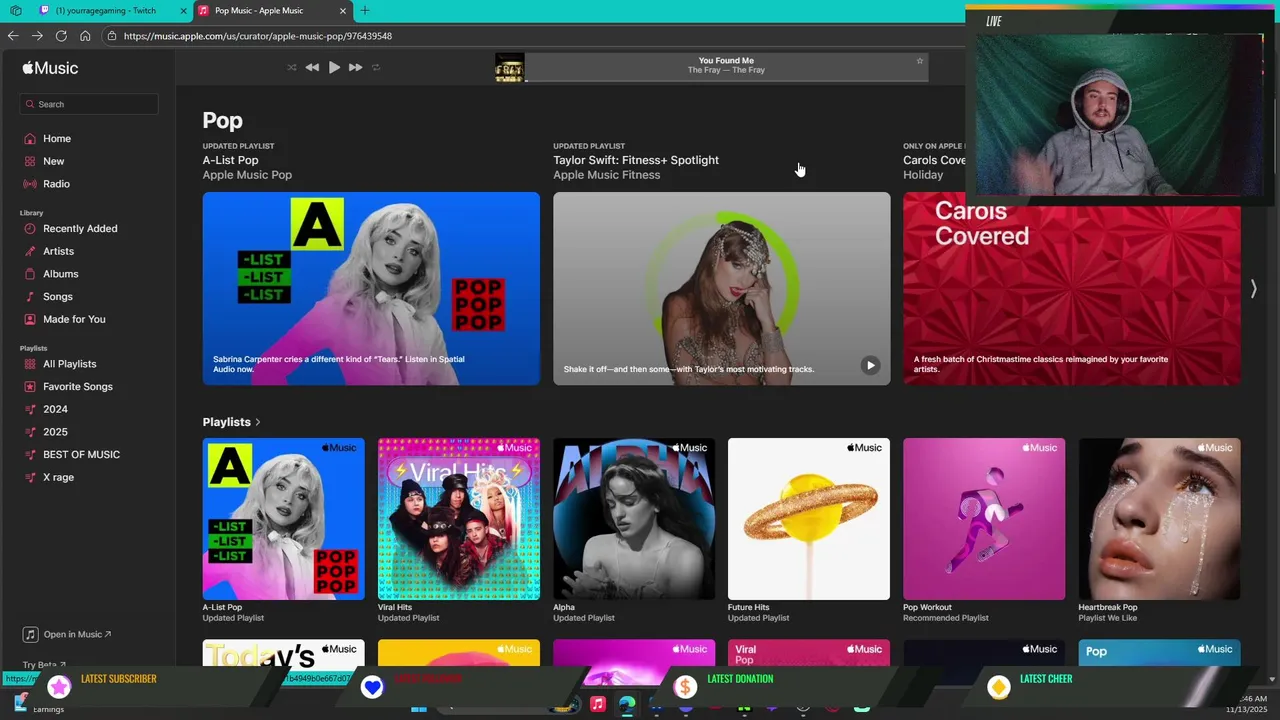This screenshot has height=720, width=1280.
Task: Toggle repeat mode in the player
Action: click(x=376, y=67)
